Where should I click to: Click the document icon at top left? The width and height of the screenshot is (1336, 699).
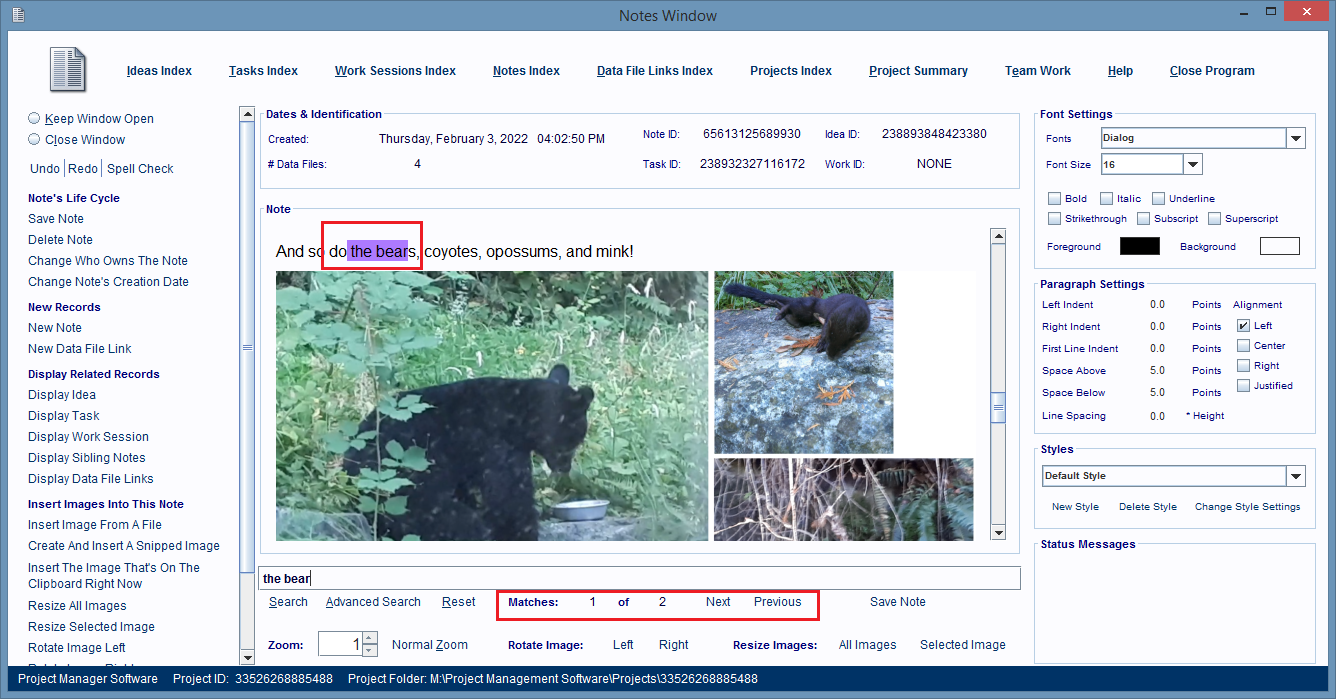click(68, 70)
